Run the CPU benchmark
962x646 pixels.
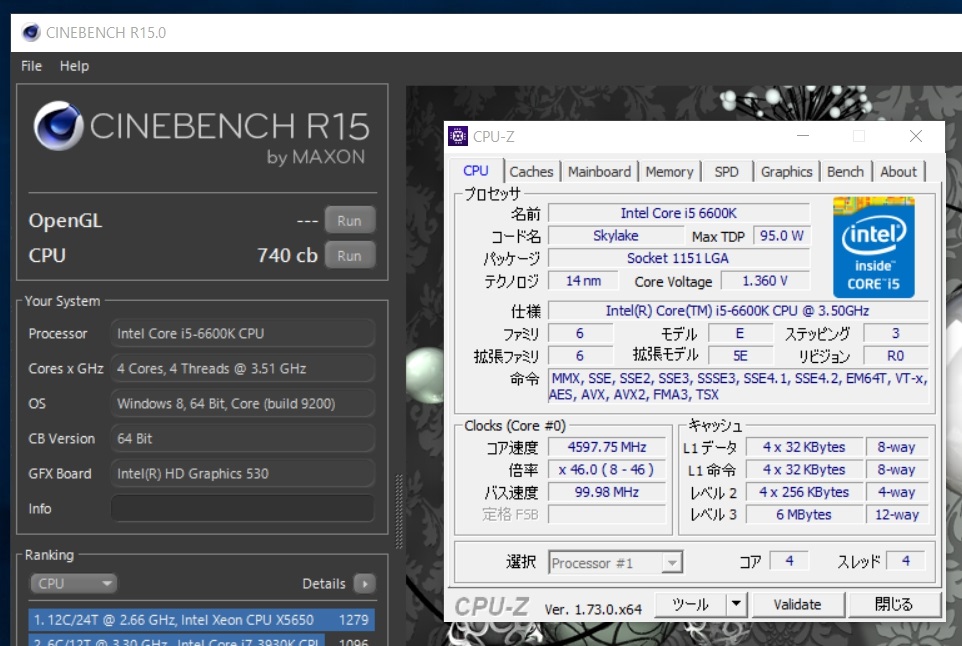pos(350,255)
